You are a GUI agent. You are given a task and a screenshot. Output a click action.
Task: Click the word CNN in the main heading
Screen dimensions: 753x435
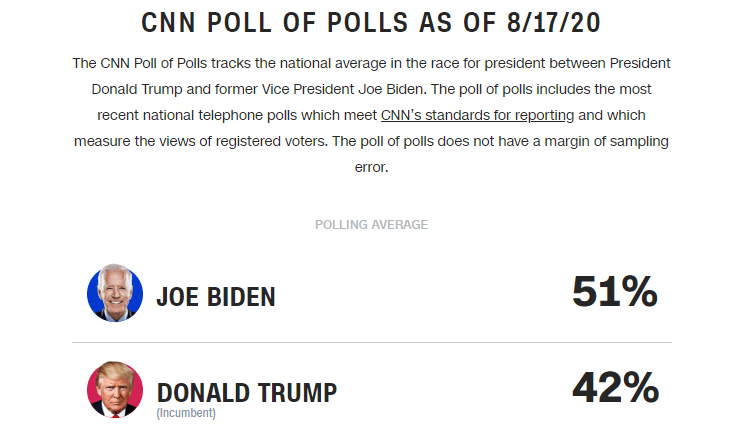point(168,23)
